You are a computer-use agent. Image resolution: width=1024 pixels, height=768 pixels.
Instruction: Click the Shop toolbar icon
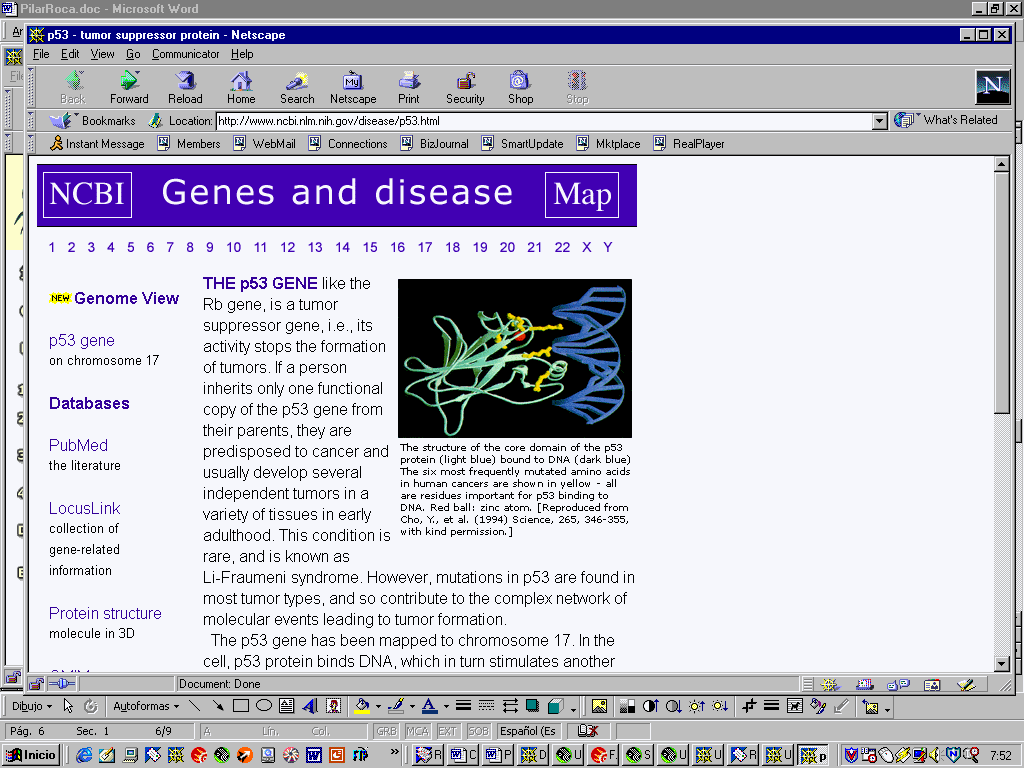point(520,87)
